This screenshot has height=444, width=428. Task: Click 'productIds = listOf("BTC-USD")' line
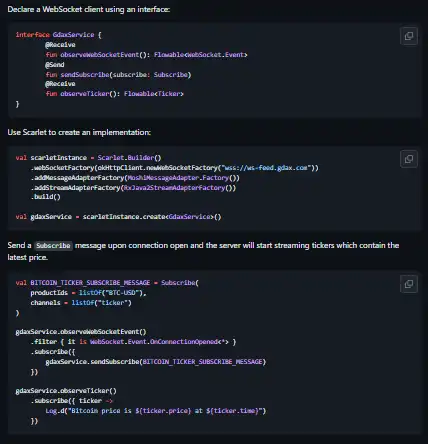88,293
